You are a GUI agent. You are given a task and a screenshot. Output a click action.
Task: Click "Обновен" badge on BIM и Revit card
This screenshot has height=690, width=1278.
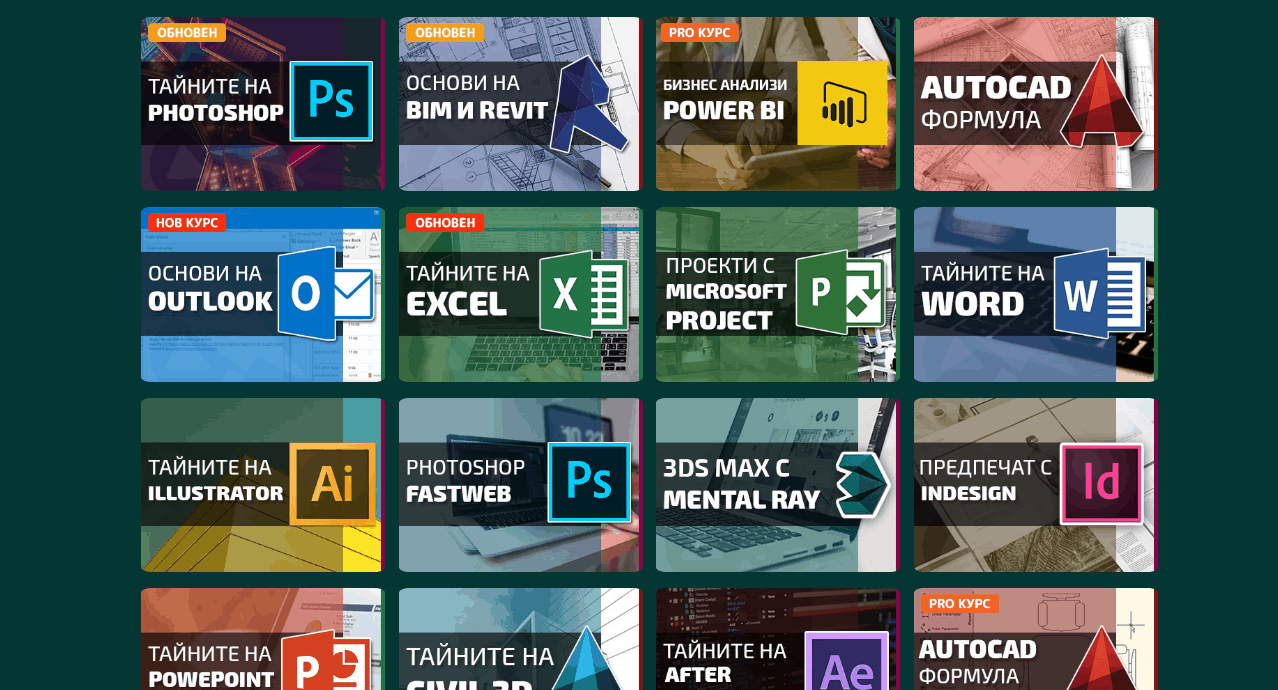[445, 33]
